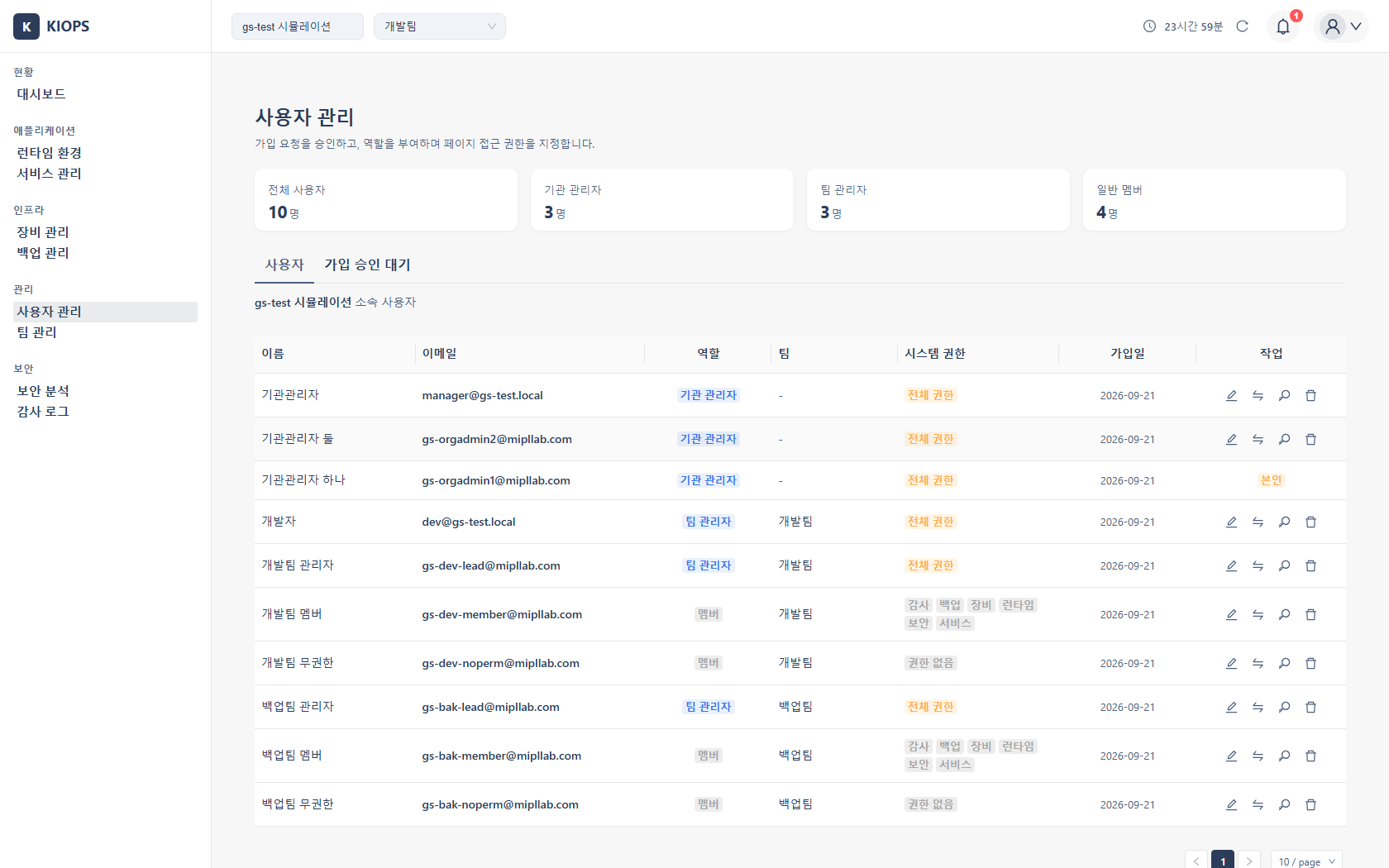
Task: Select the 사용자 tab
Action: coord(284,265)
